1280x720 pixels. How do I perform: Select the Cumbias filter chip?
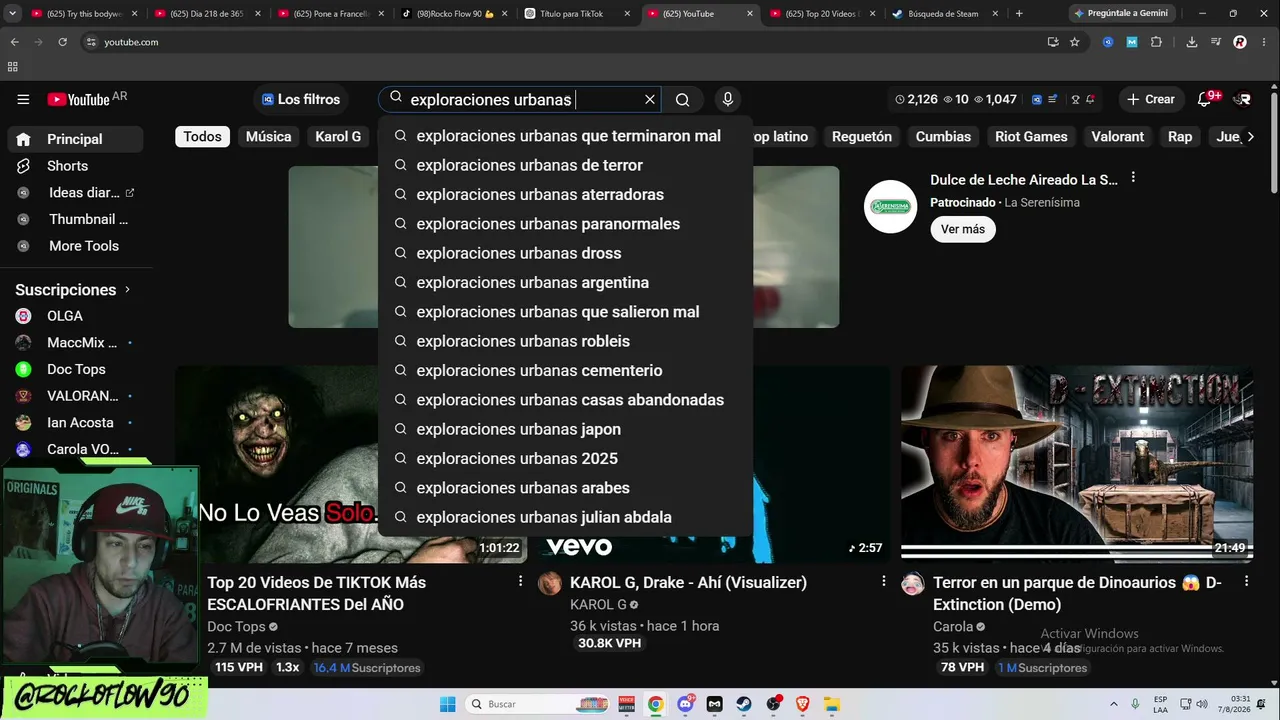pyautogui.click(x=943, y=137)
